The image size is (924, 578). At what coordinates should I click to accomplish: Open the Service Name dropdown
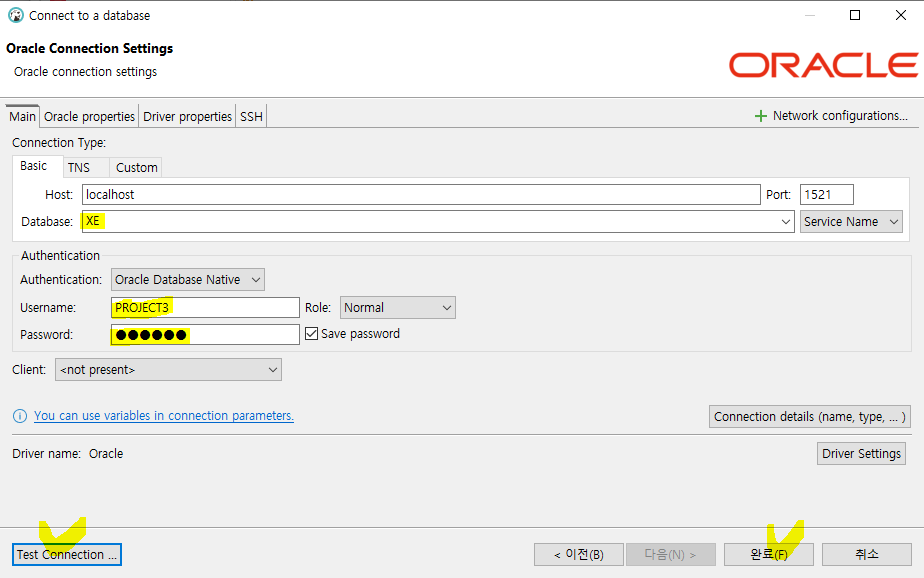(x=851, y=222)
